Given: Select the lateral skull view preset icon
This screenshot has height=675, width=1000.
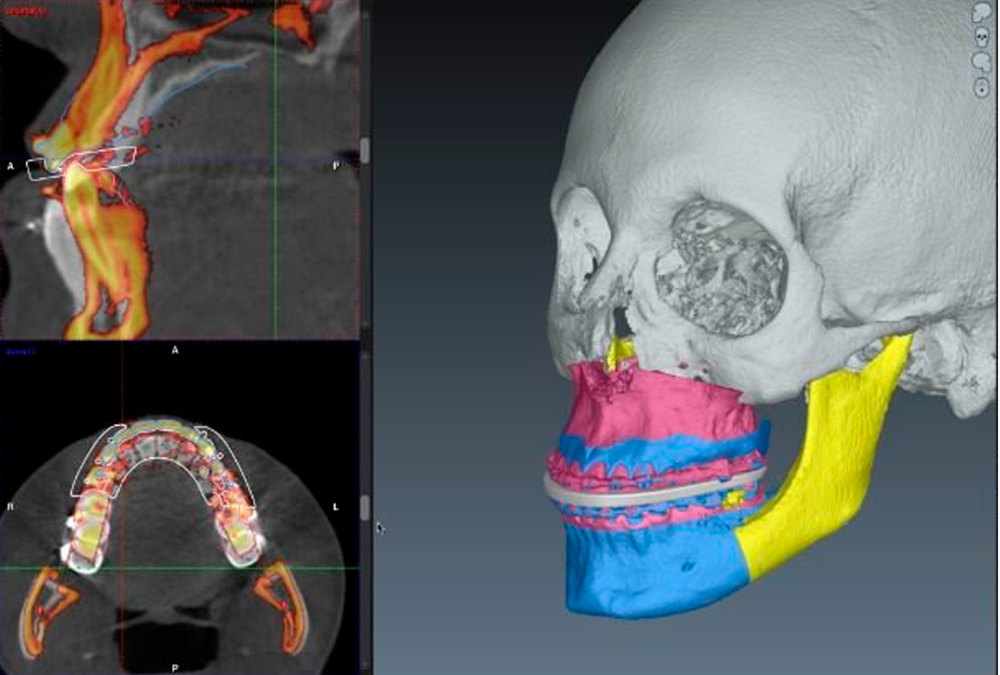Looking at the screenshot, I should pyautogui.click(x=981, y=13).
